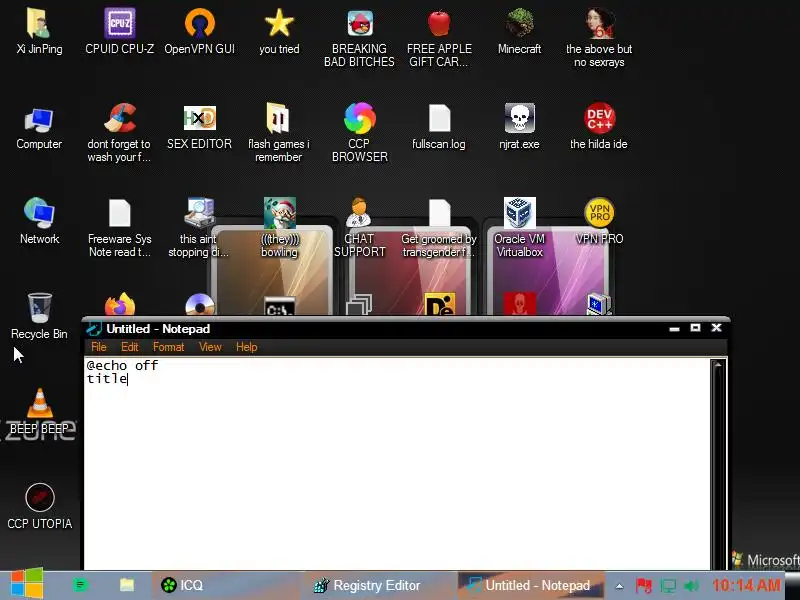The width and height of the screenshot is (800, 600).
Task: Select the Firefox icon above Notepad
Action: (120, 304)
